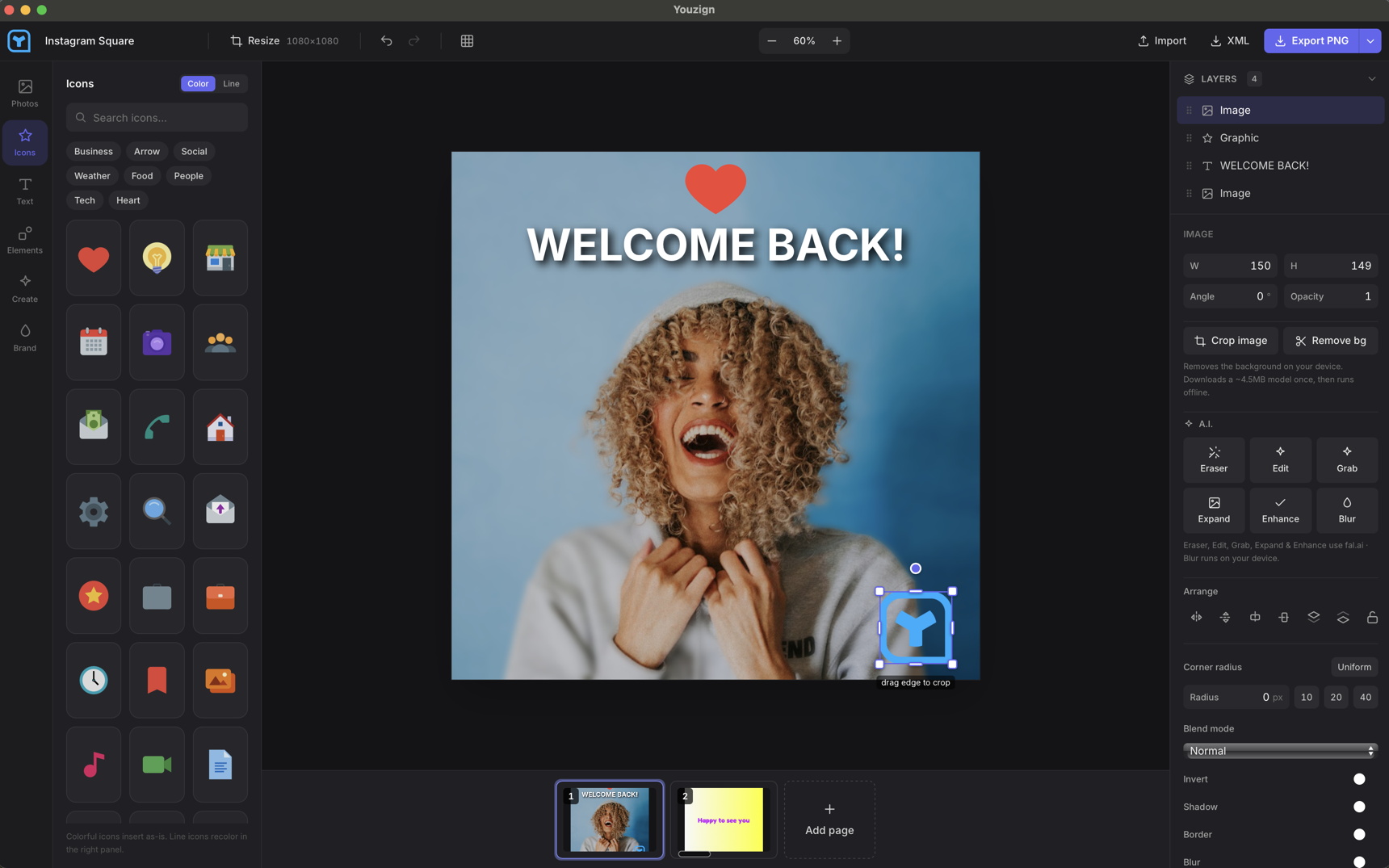Download XML with the XML button
Image resolution: width=1389 pixels, height=868 pixels.
click(1229, 40)
